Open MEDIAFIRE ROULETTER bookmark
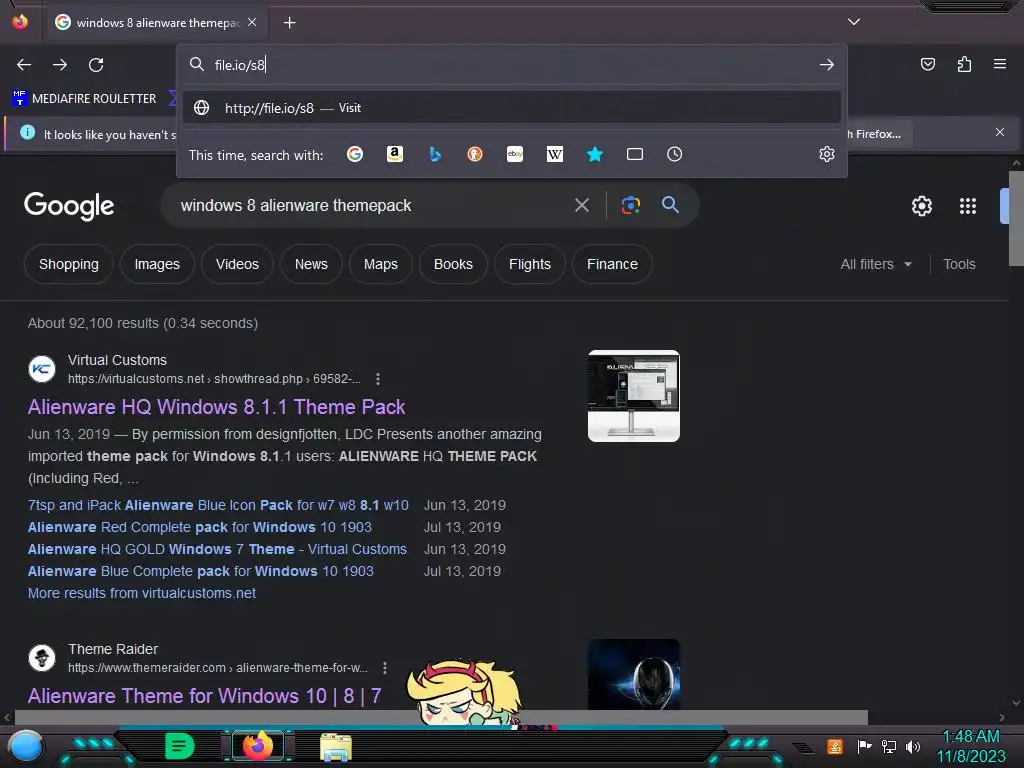This screenshot has height=768, width=1024. (84, 99)
